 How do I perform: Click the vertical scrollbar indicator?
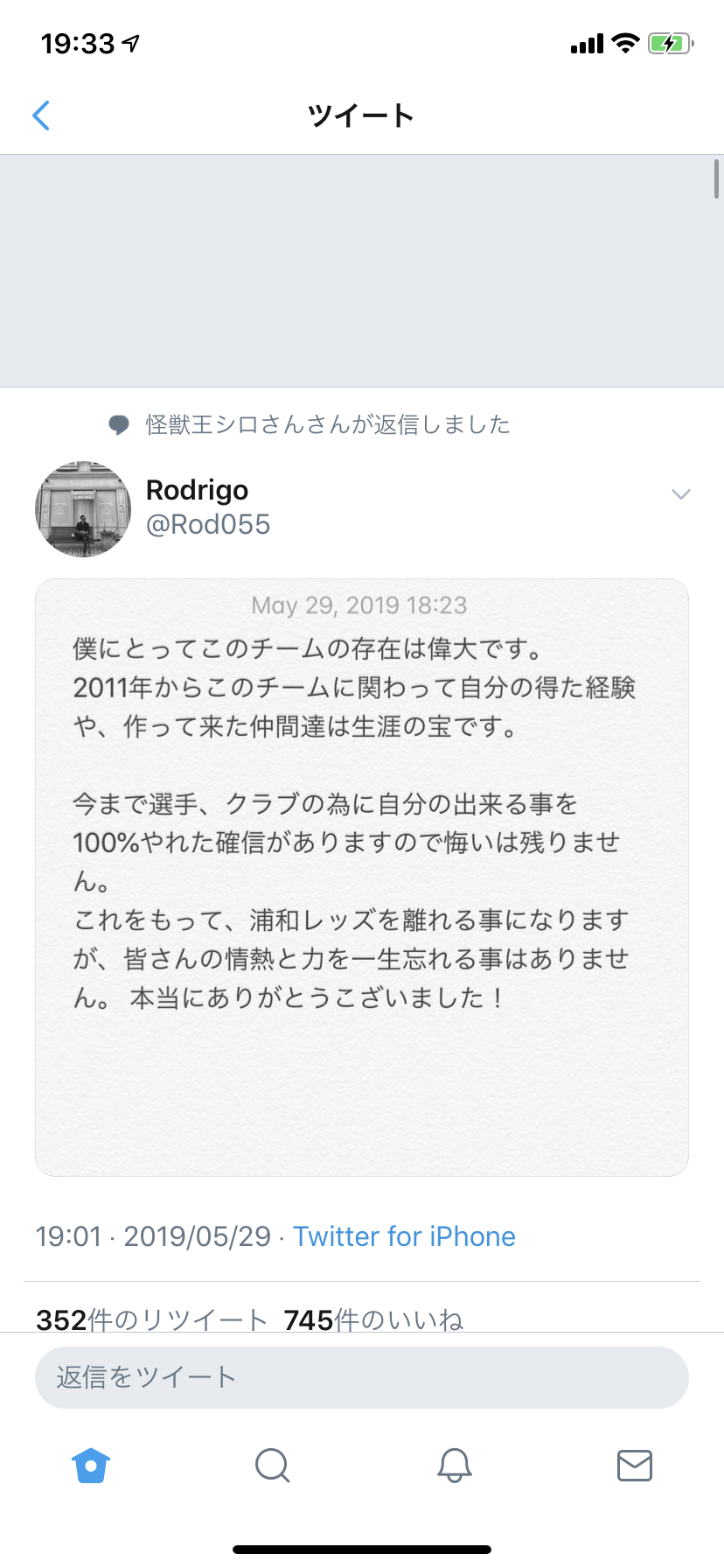pyautogui.click(x=716, y=179)
